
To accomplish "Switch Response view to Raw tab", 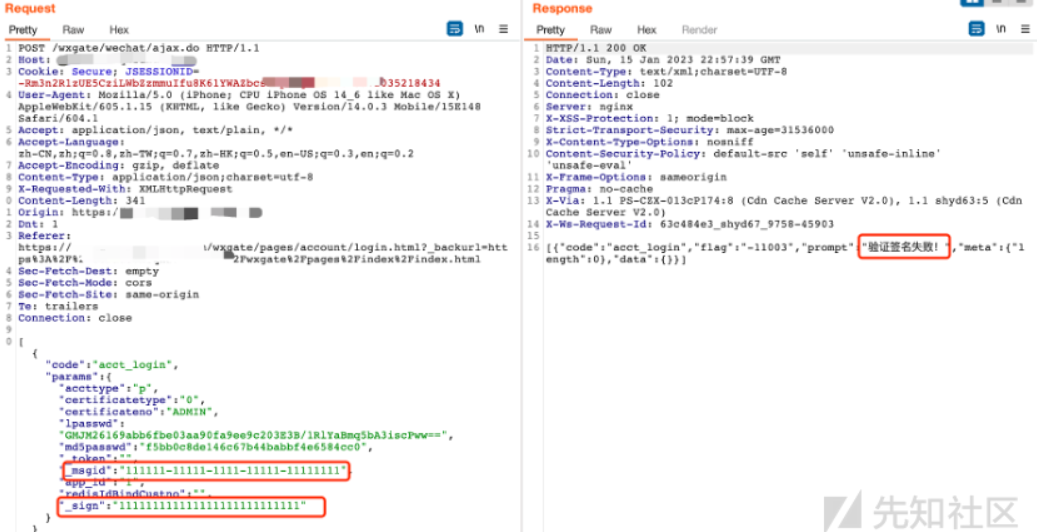I will (x=601, y=30).
